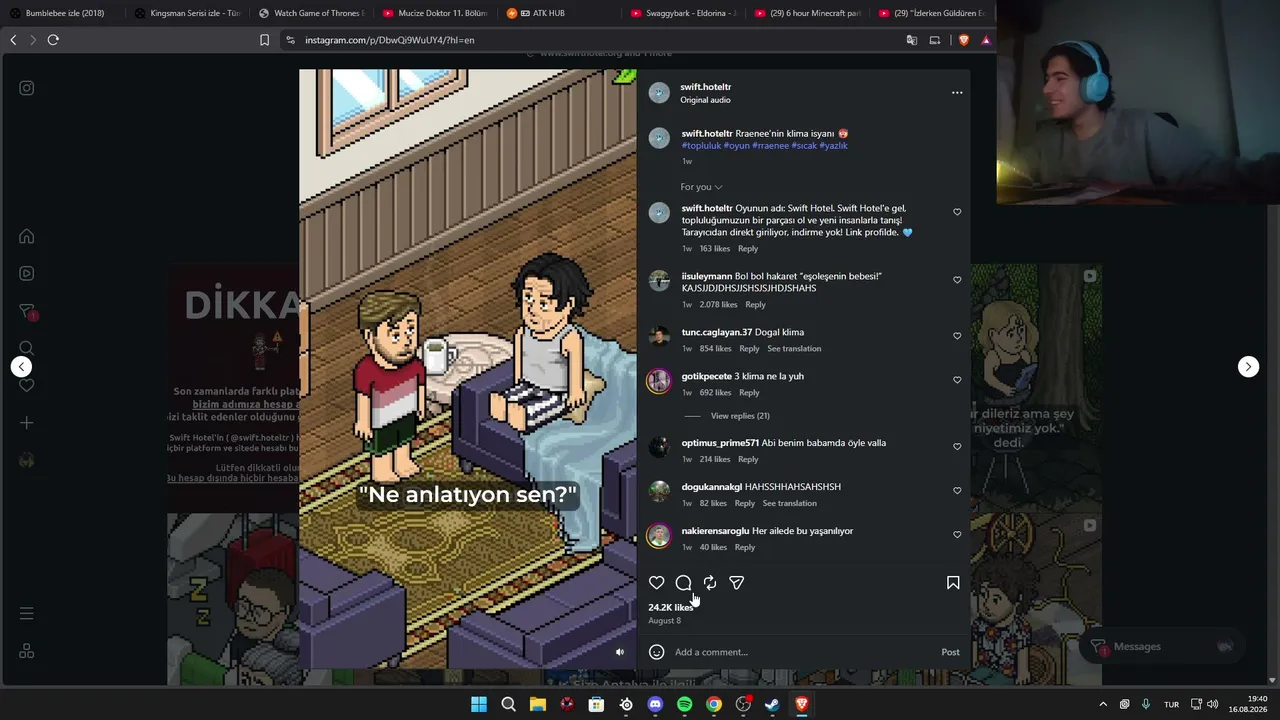Go back using the browser back arrow
The width and height of the screenshot is (1280, 720).
click(x=13, y=40)
